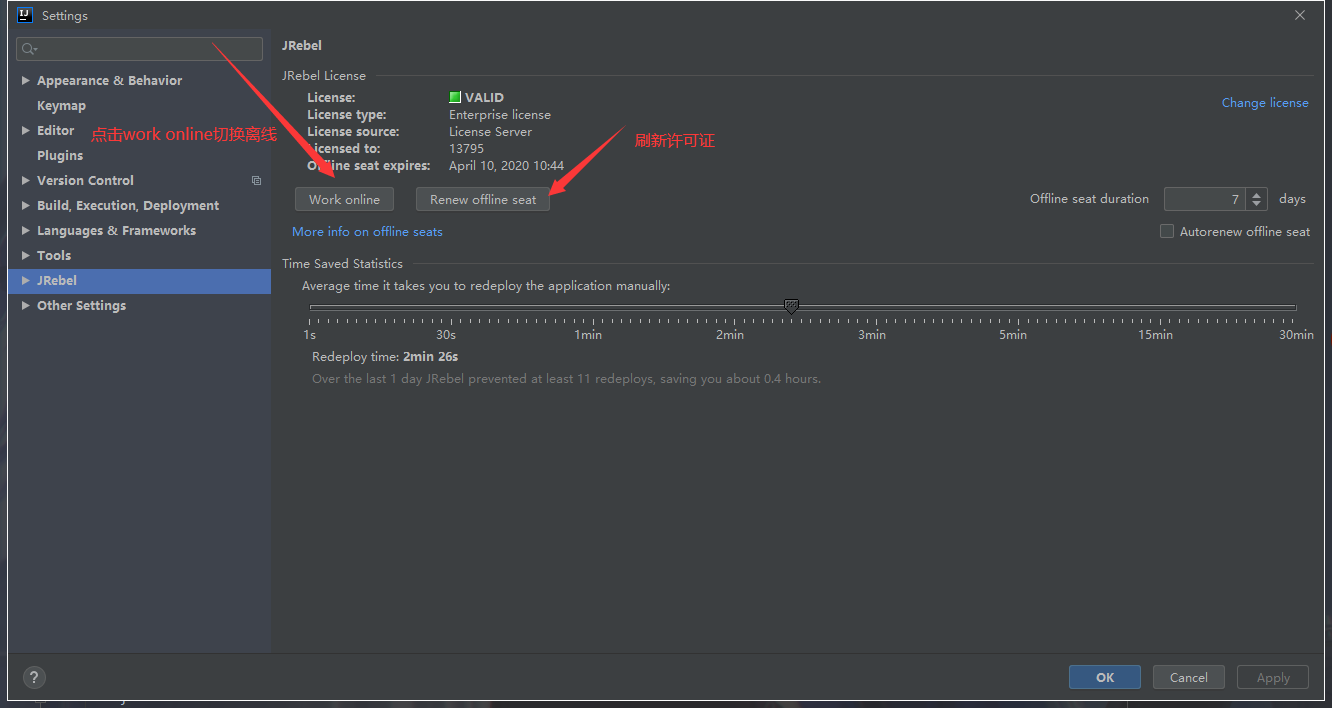Open Appearance & Behavior settings
This screenshot has width=1332, height=708.
click(x=110, y=81)
